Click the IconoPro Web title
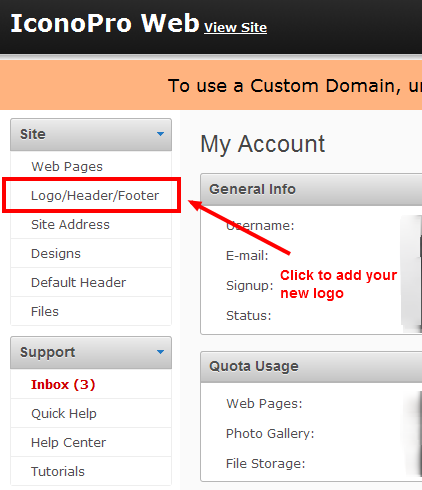 click(x=105, y=23)
